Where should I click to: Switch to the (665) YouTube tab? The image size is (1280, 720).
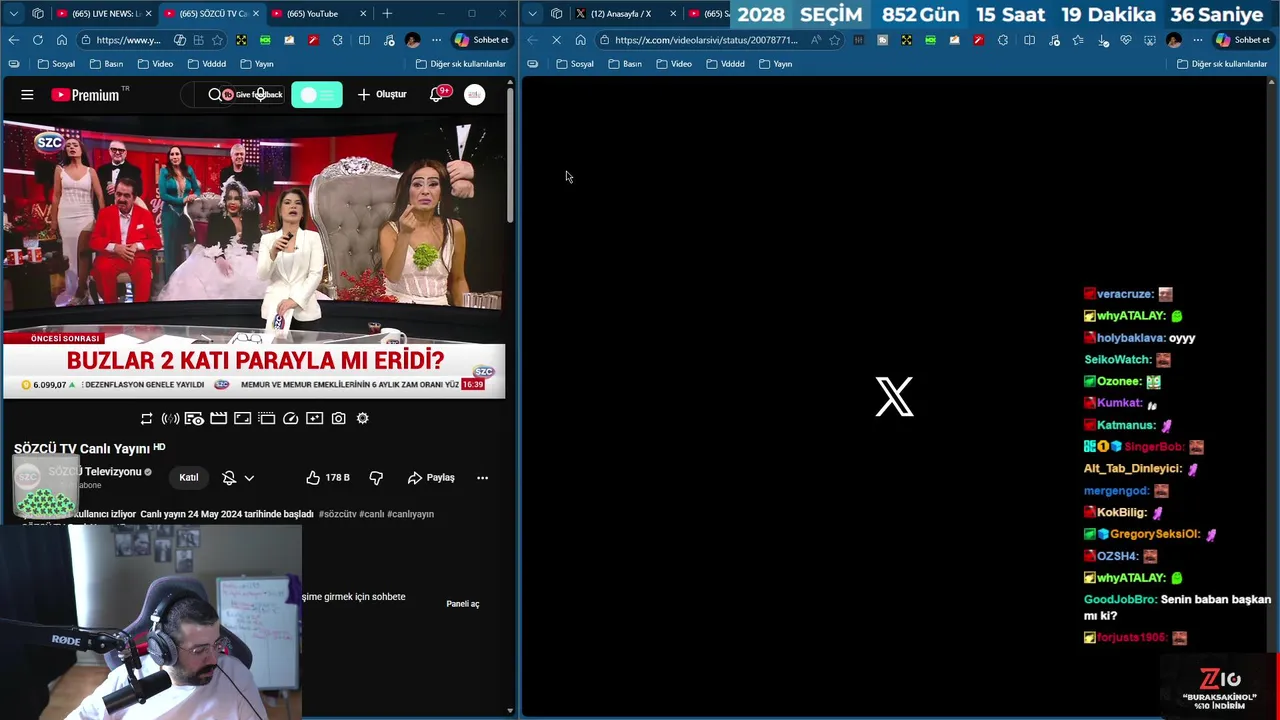pos(318,14)
